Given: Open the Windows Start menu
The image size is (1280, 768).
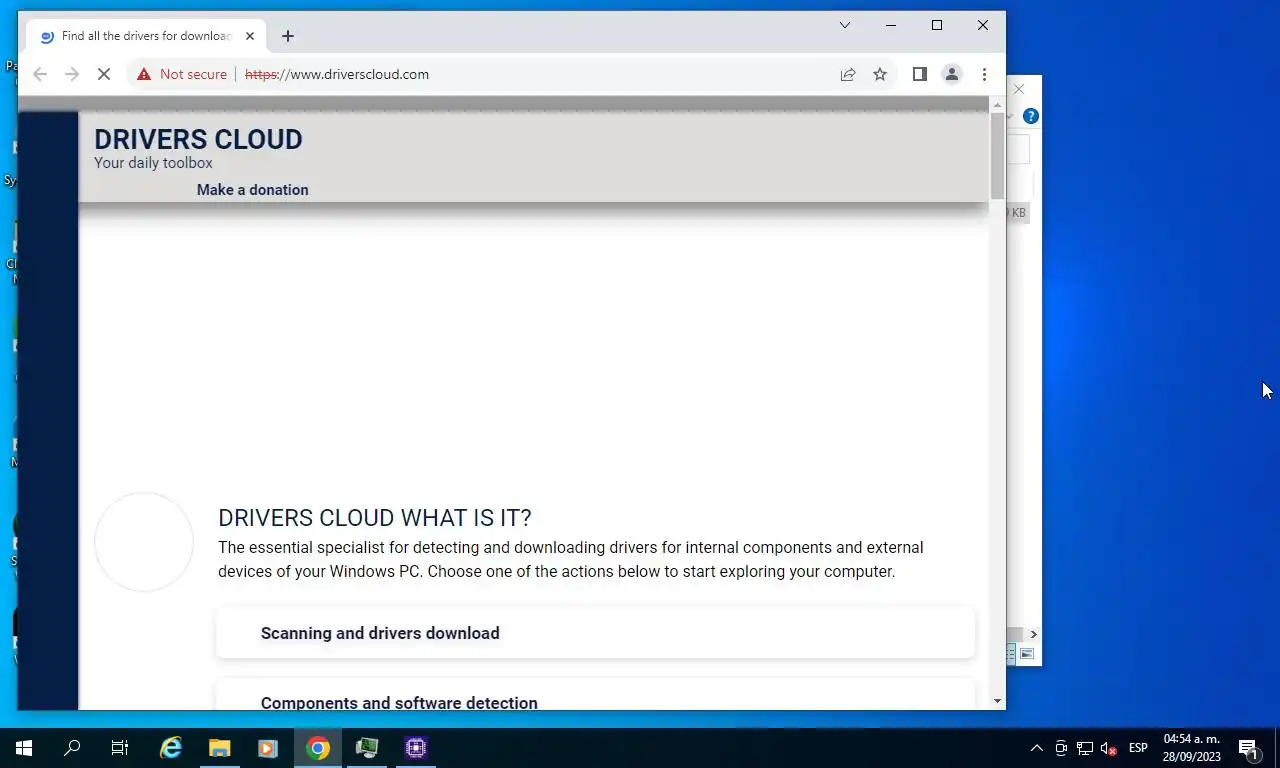Looking at the screenshot, I should (x=24, y=748).
